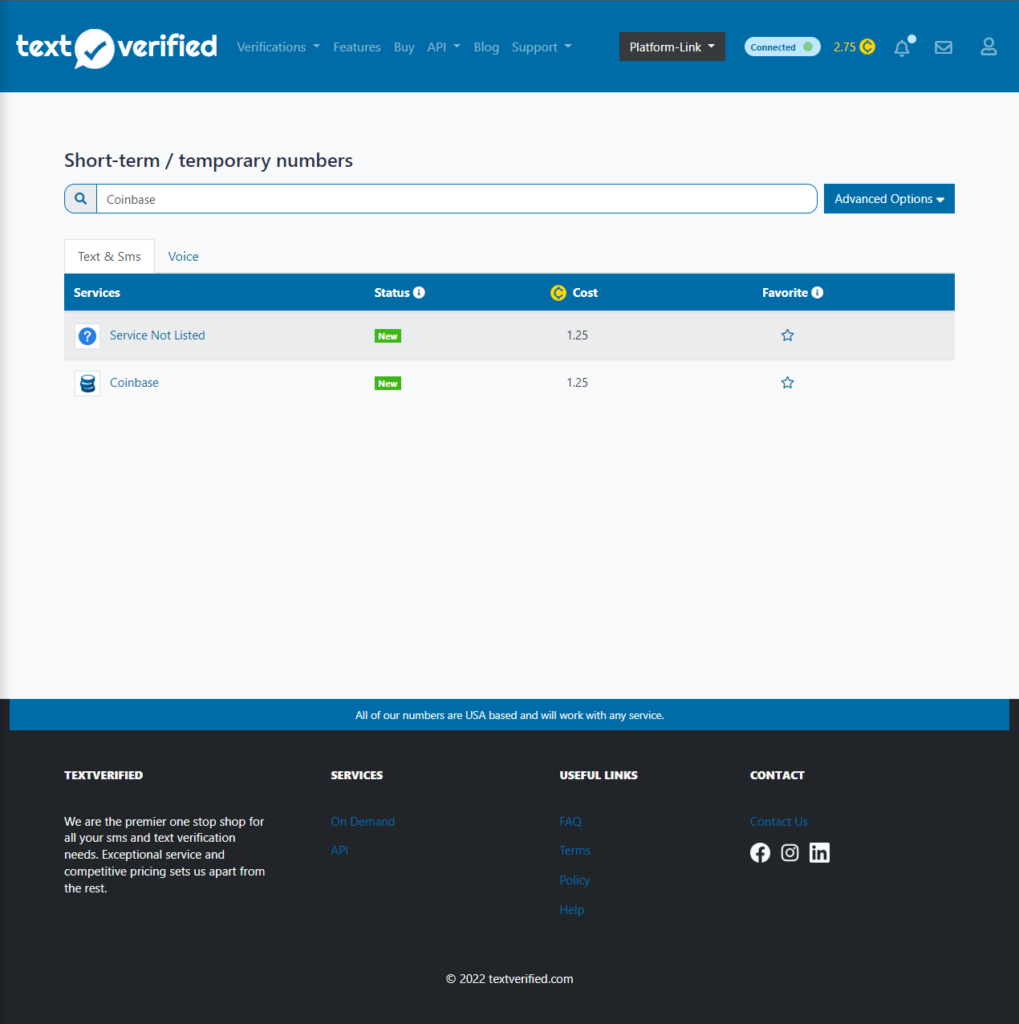Open the notifications bell

coord(903,47)
